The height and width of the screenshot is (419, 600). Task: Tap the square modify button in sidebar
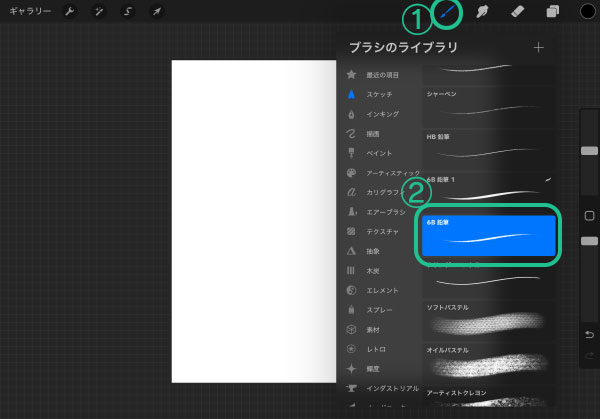click(589, 216)
